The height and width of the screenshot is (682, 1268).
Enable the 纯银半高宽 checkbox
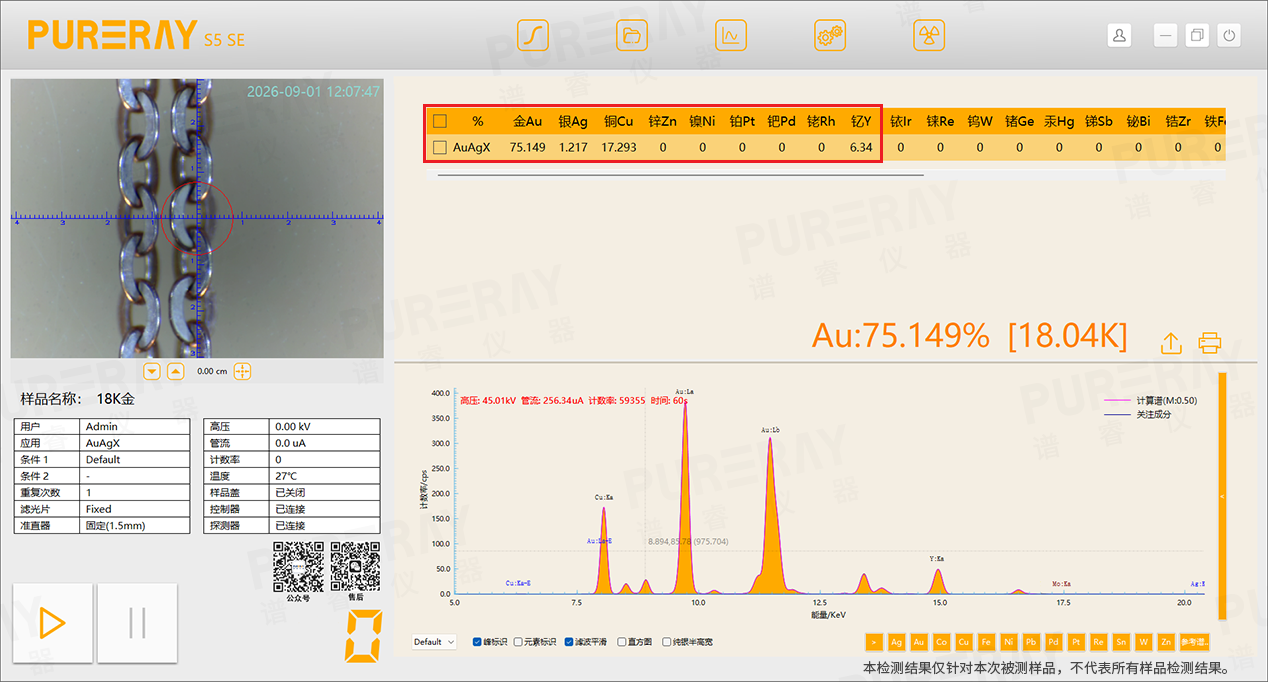coord(667,642)
